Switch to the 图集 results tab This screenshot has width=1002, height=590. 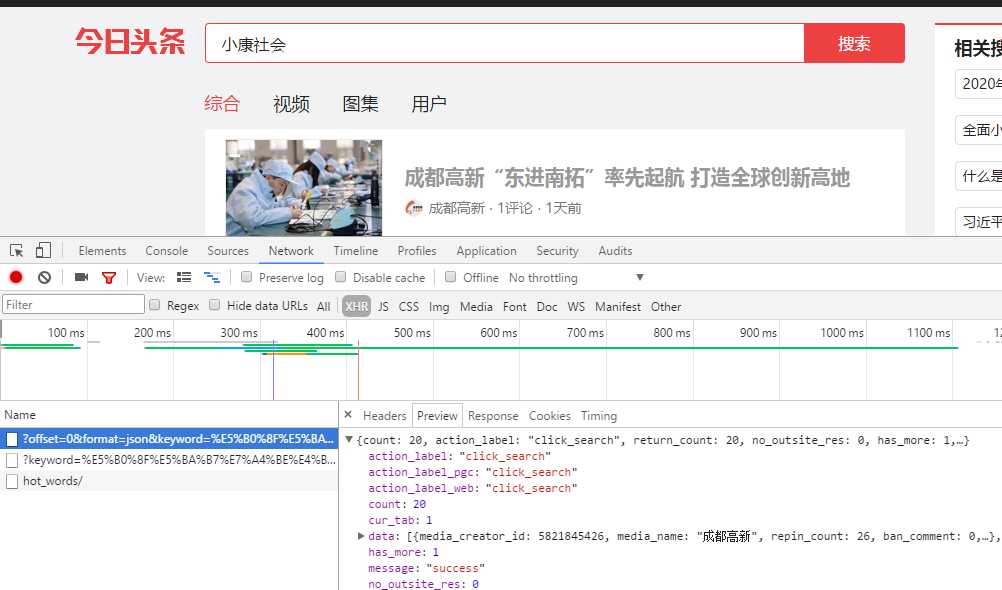tap(360, 103)
